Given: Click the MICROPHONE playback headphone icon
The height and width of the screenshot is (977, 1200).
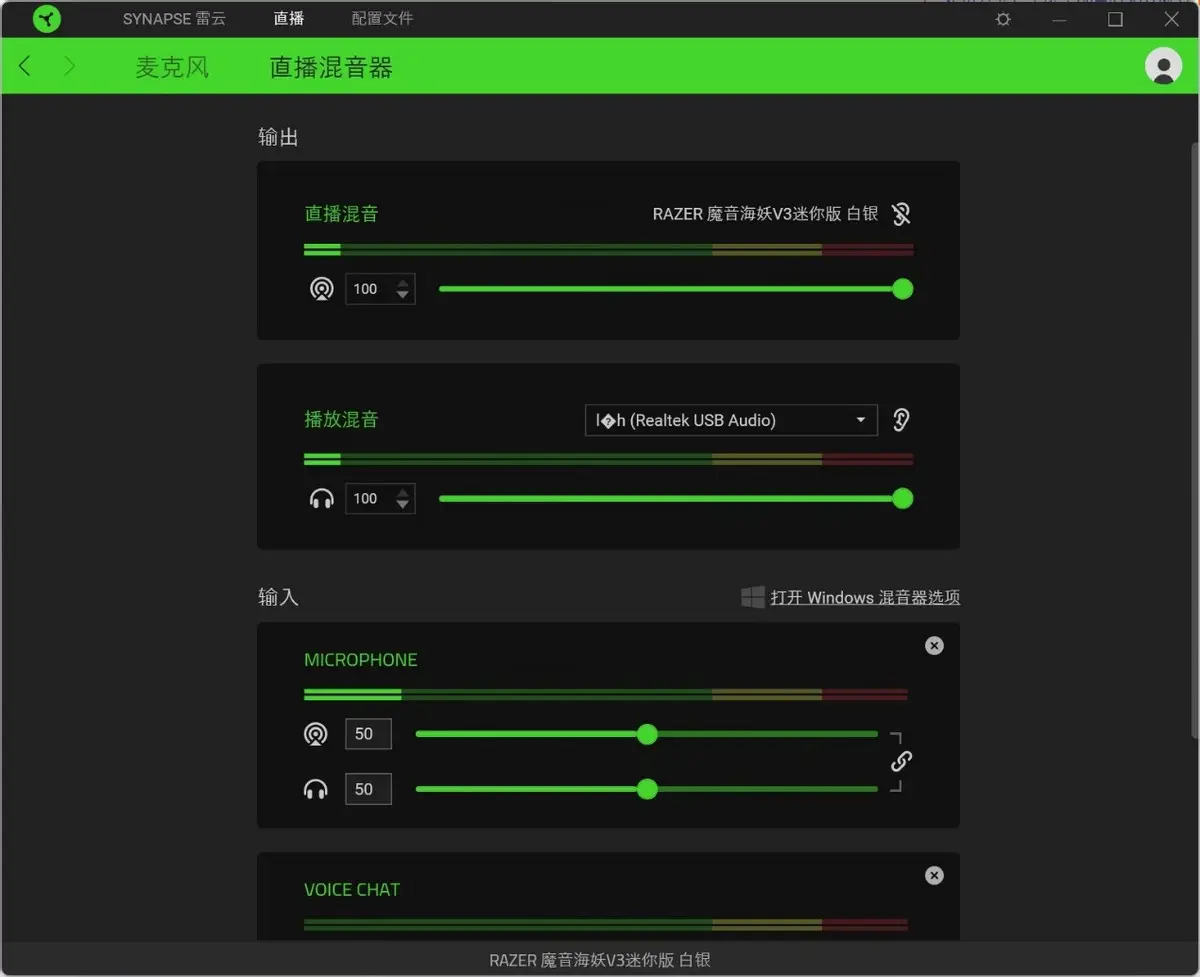Looking at the screenshot, I should click(315, 790).
